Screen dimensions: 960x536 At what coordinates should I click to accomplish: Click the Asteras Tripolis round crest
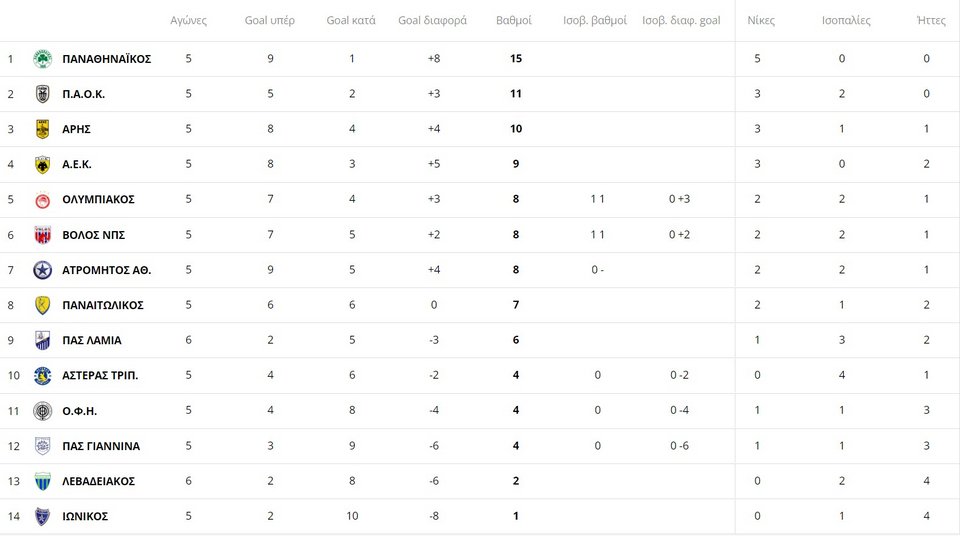tap(42, 376)
